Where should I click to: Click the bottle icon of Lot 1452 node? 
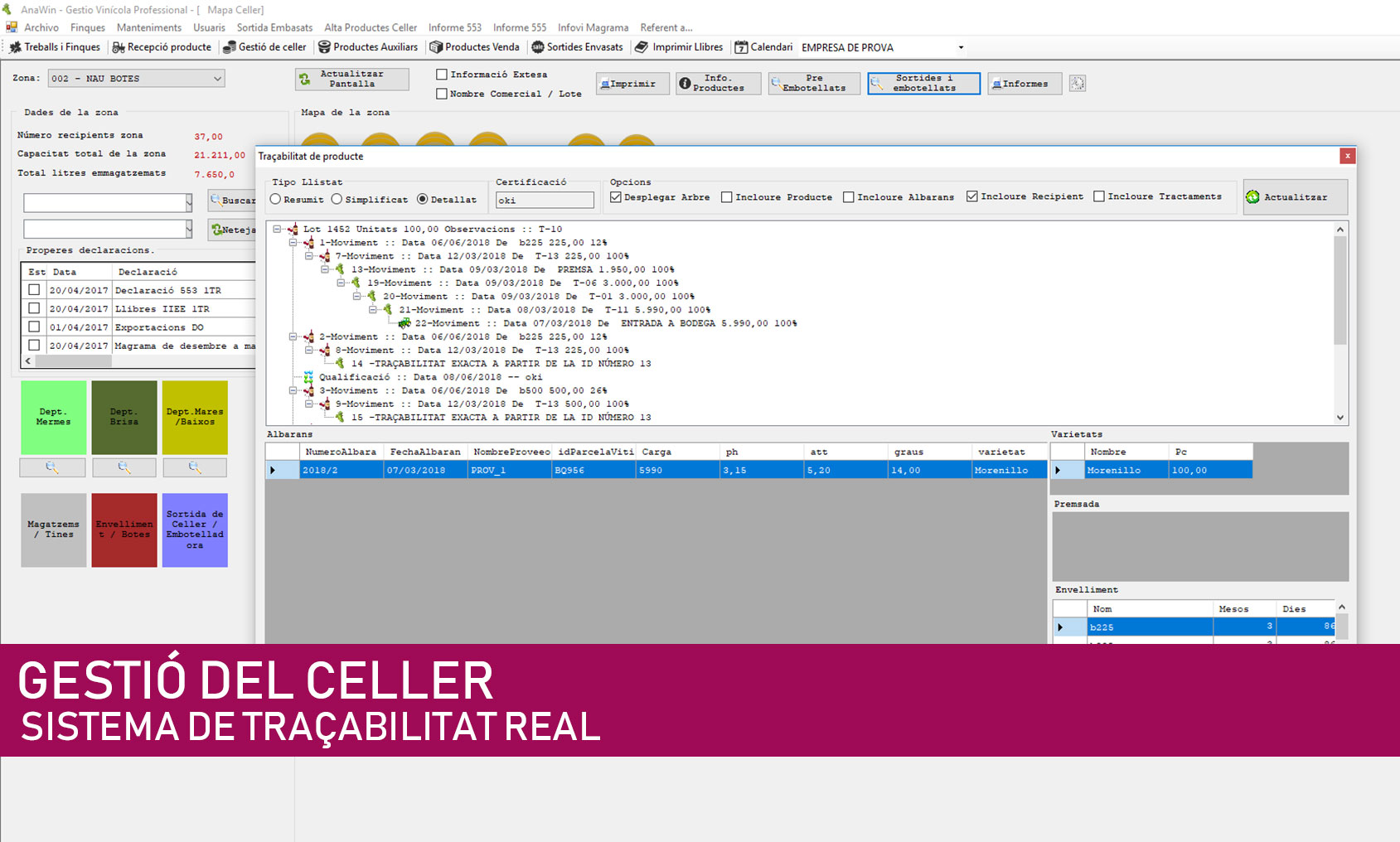click(293, 230)
